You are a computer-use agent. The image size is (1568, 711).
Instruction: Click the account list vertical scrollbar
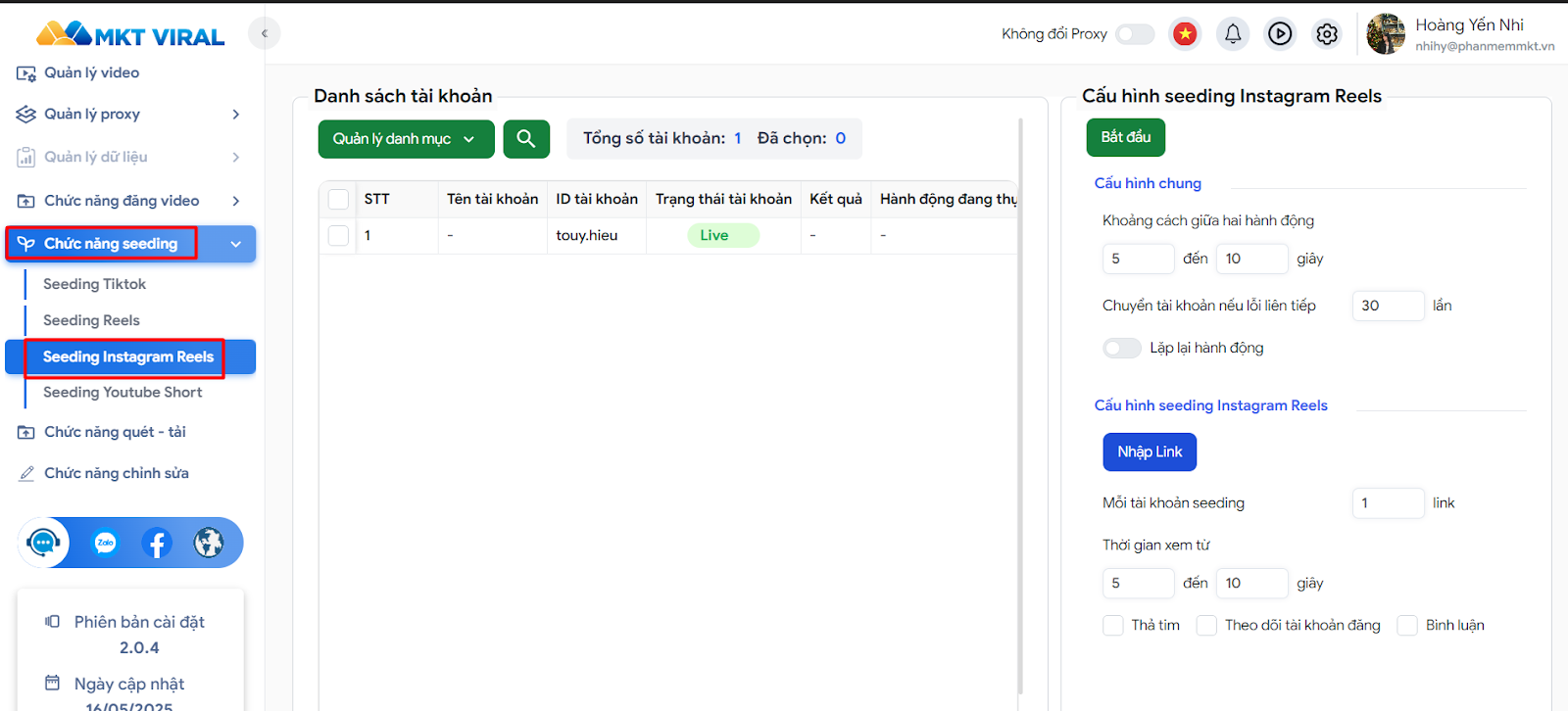1020,406
